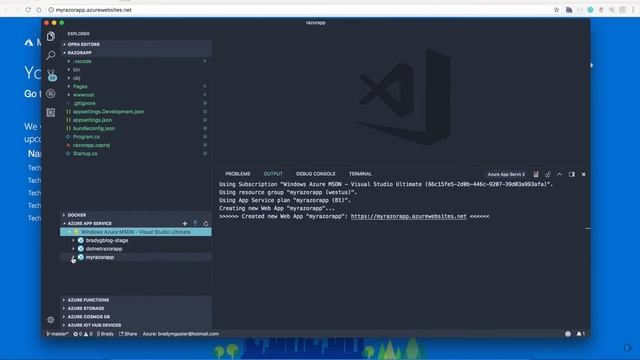The width and height of the screenshot is (640, 360).
Task: Move the panel to the right side
Action: click(572, 174)
